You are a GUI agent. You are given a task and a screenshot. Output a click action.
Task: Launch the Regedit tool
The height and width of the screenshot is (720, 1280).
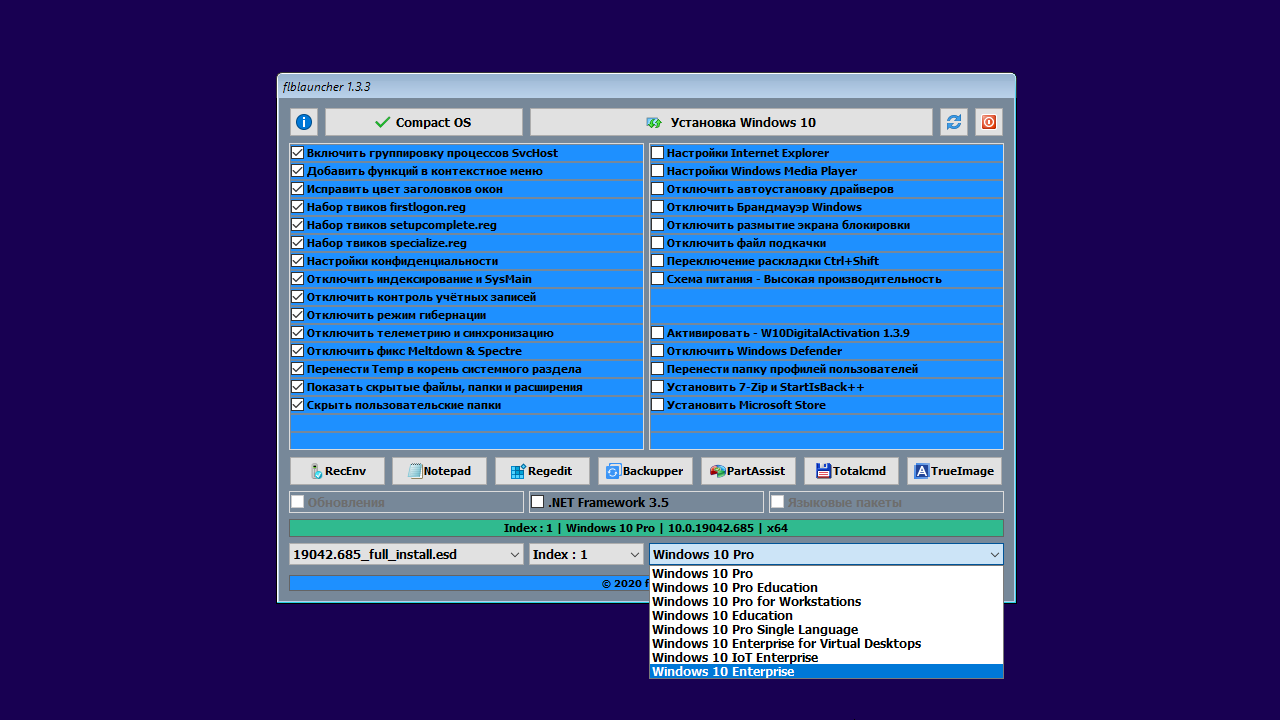tap(542, 471)
